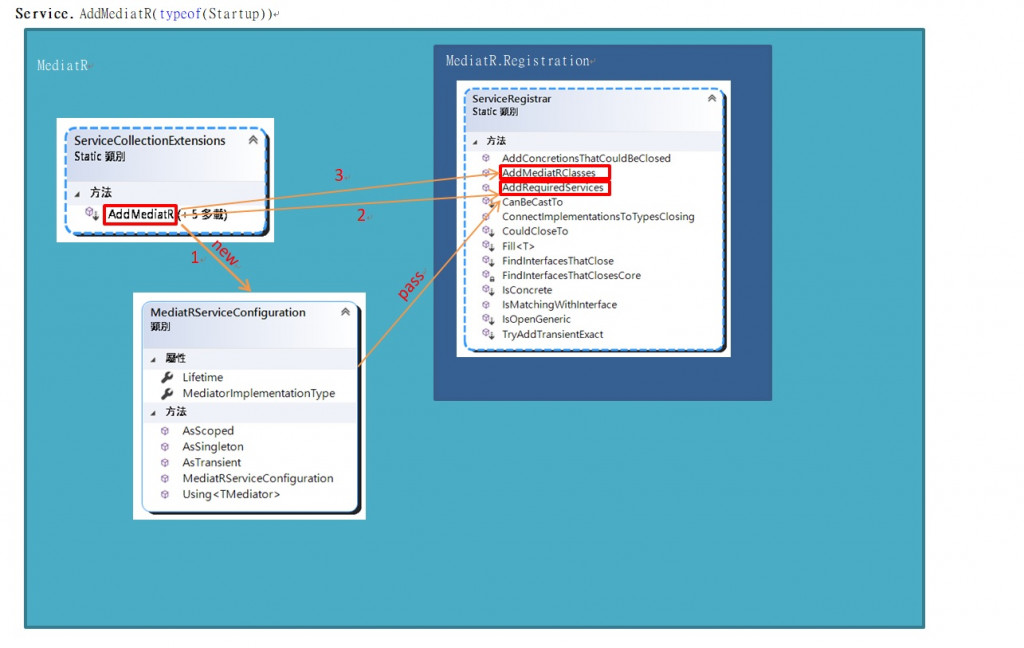This screenshot has width=1024, height=648.
Task: Click icon beside FindInterfacesThatClosesCore
Action: click(x=488, y=275)
